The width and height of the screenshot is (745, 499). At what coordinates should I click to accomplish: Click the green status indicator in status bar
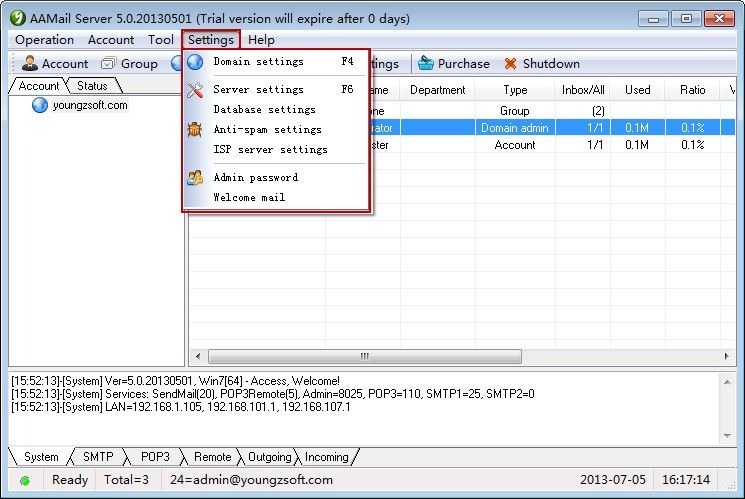25,480
